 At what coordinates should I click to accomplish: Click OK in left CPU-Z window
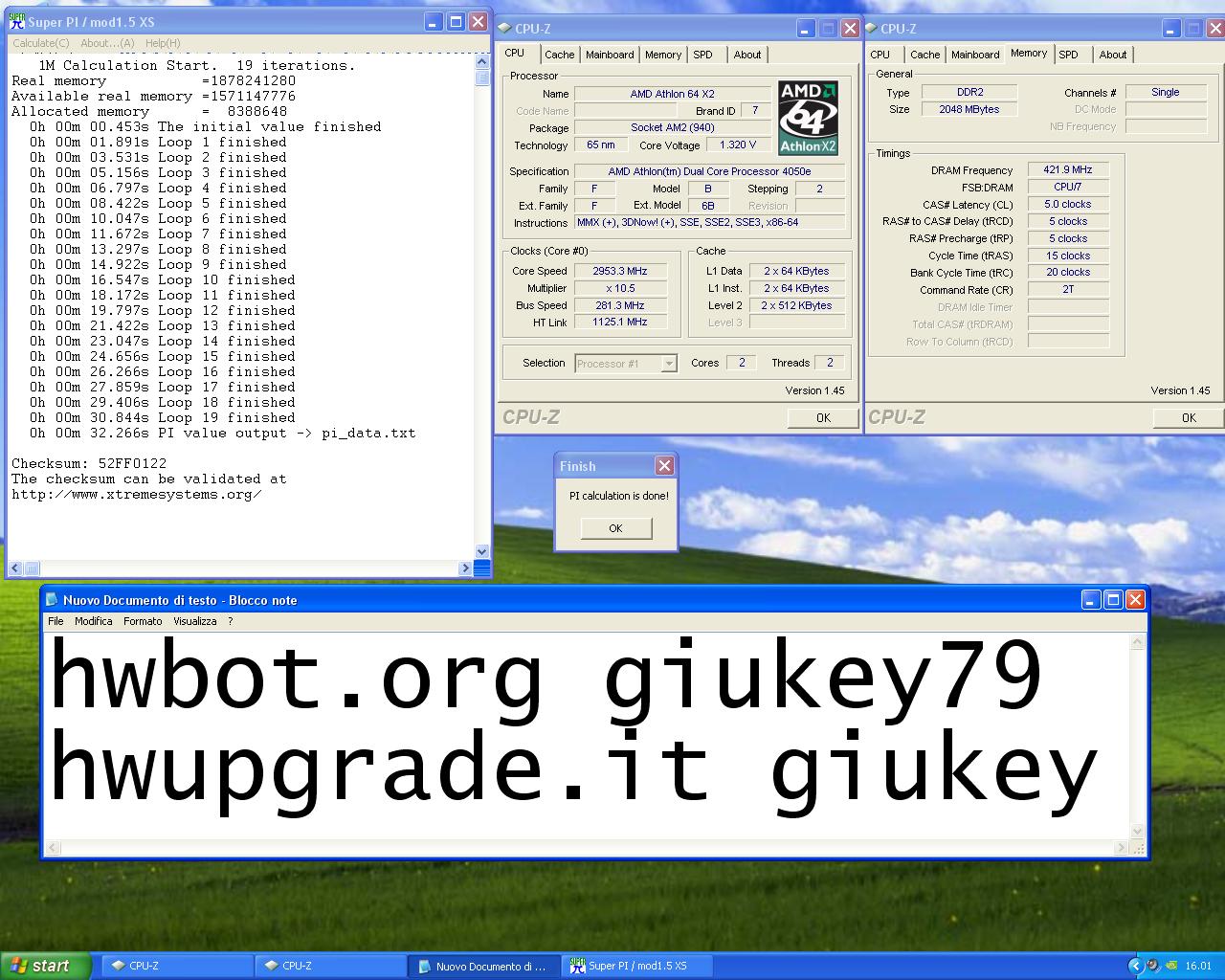pos(823,418)
